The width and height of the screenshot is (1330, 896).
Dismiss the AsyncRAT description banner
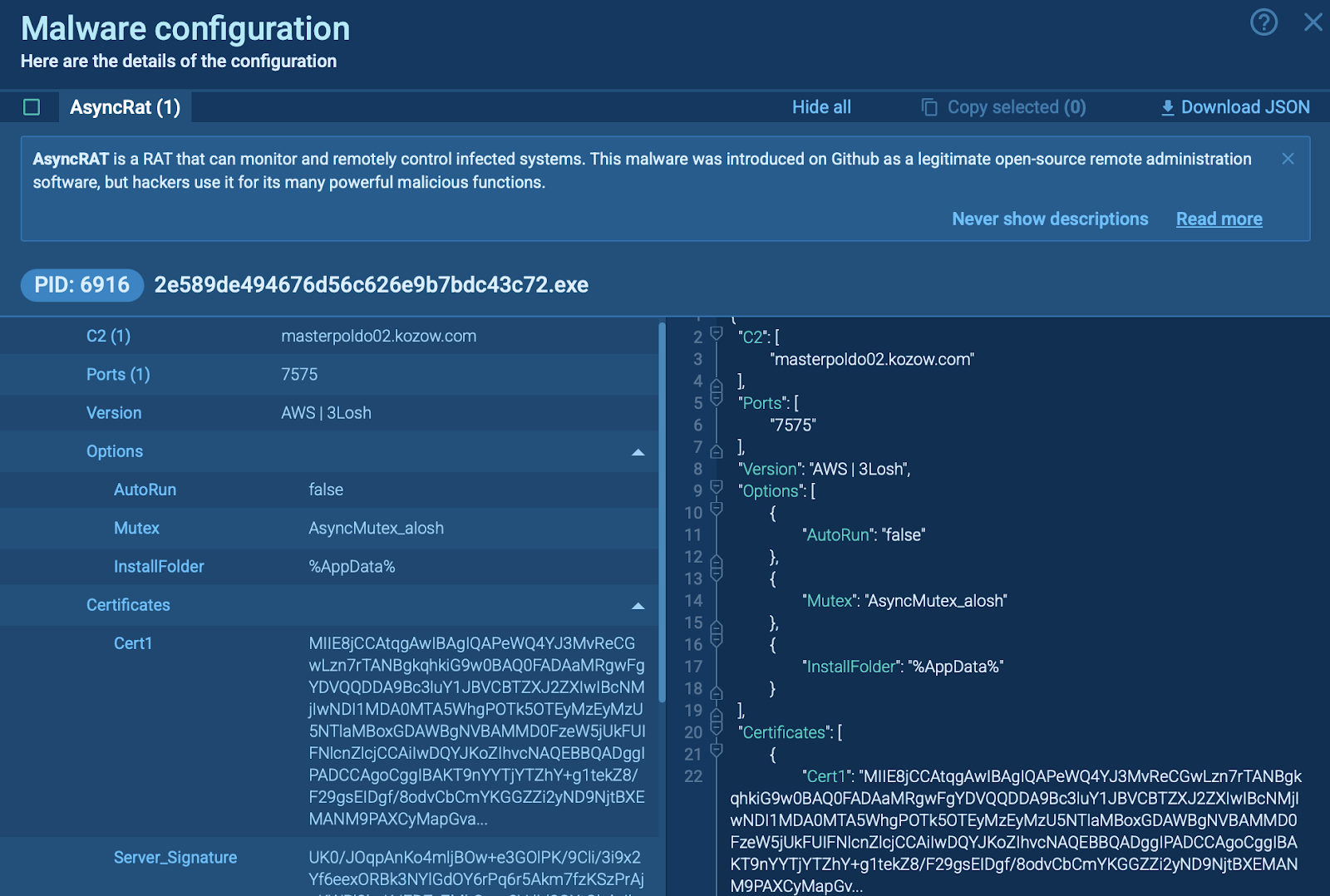click(x=1288, y=159)
